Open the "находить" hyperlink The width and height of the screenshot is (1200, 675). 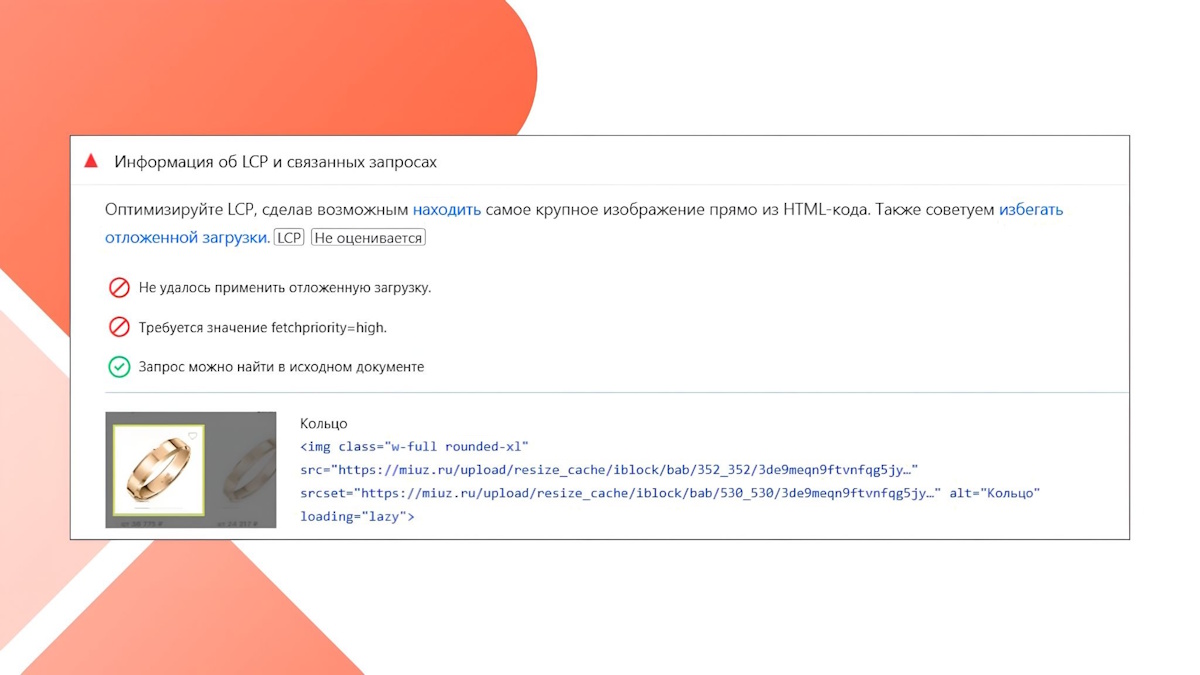[447, 210]
